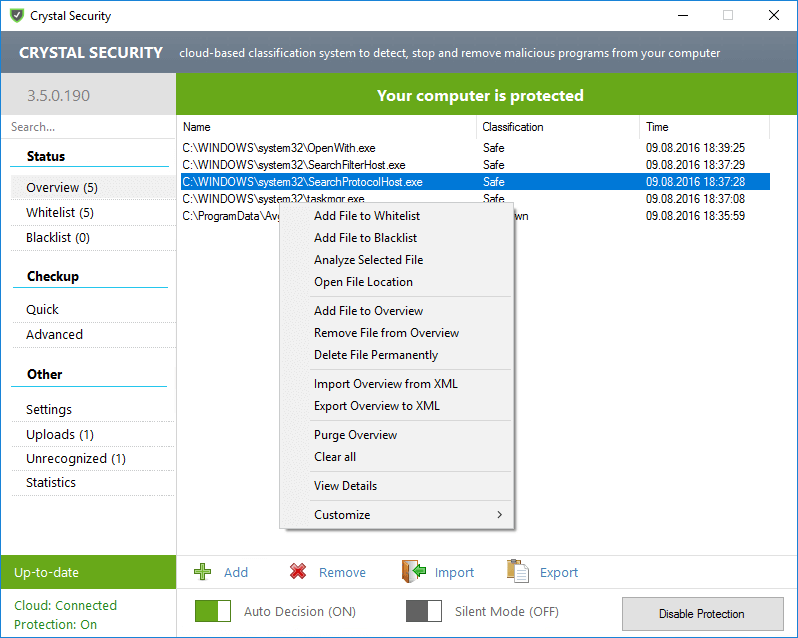The image size is (798, 638).
Task: Open the Advanced checkup
Action: tap(93, 334)
